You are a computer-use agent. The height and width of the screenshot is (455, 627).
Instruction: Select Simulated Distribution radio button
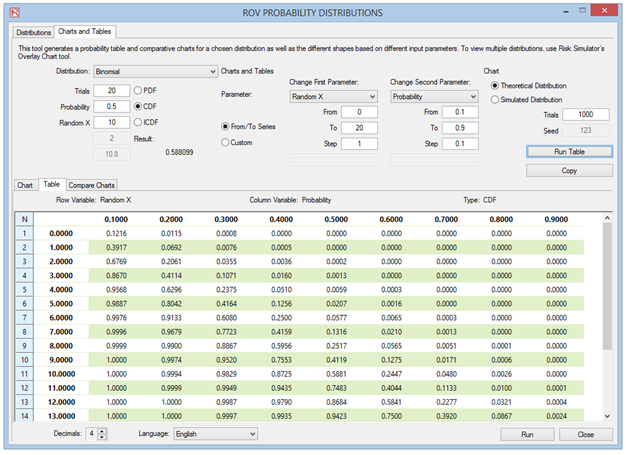(x=526, y=100)
